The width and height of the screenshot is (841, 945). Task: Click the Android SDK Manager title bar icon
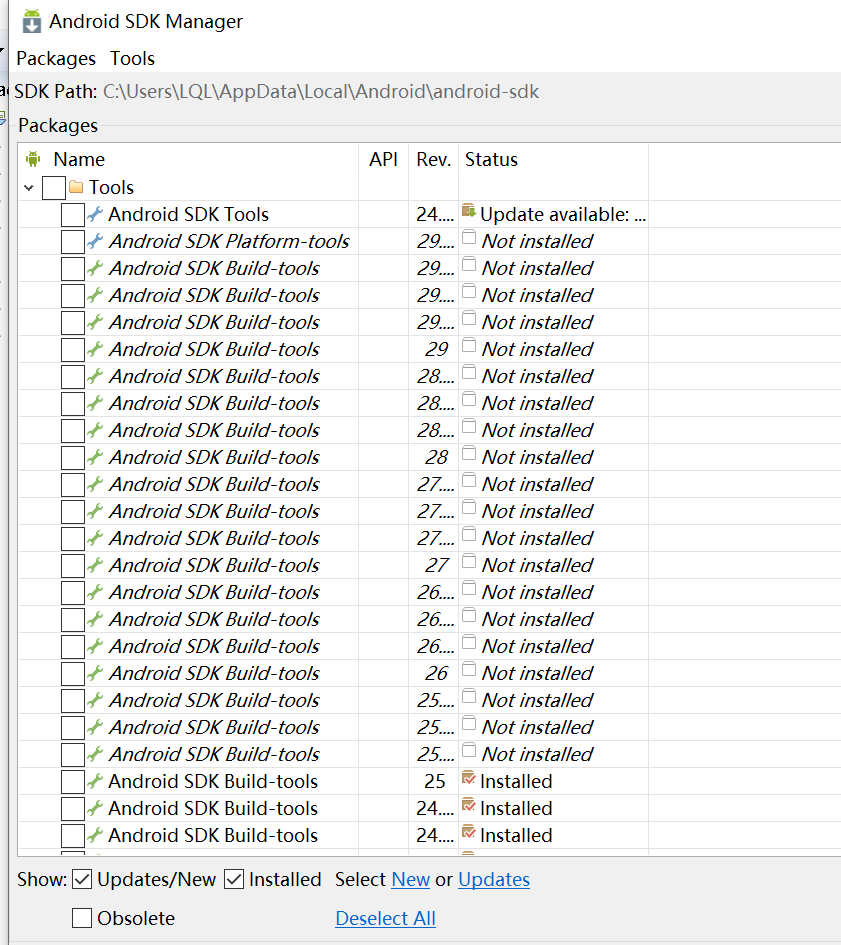tap(31, 21)
